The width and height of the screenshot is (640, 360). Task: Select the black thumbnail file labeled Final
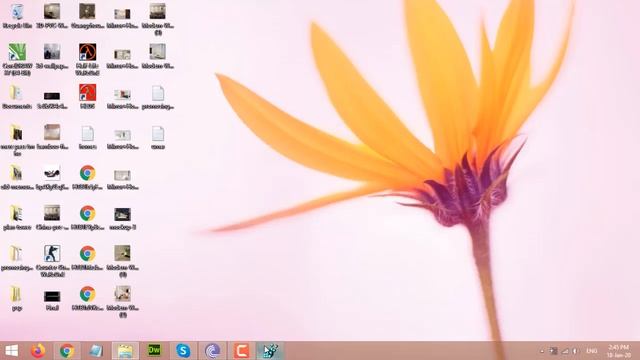[52, 301]
